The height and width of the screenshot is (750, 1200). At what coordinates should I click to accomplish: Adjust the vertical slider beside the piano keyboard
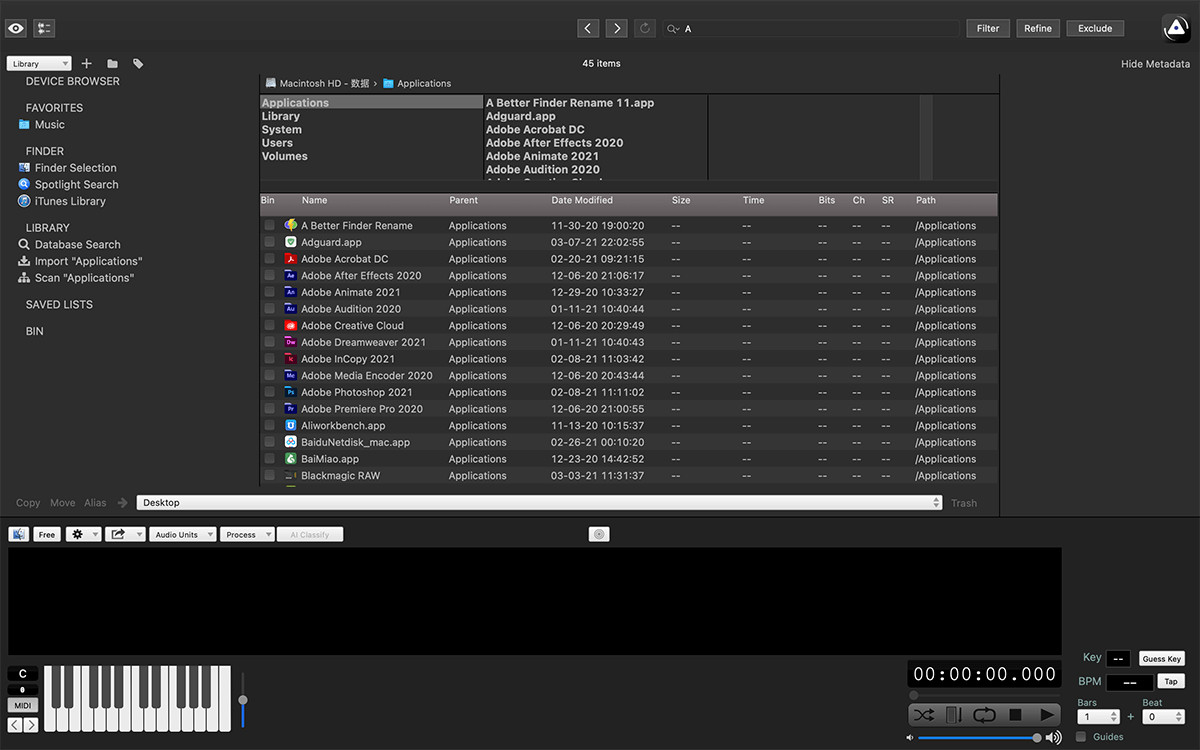tap(242, 699)
